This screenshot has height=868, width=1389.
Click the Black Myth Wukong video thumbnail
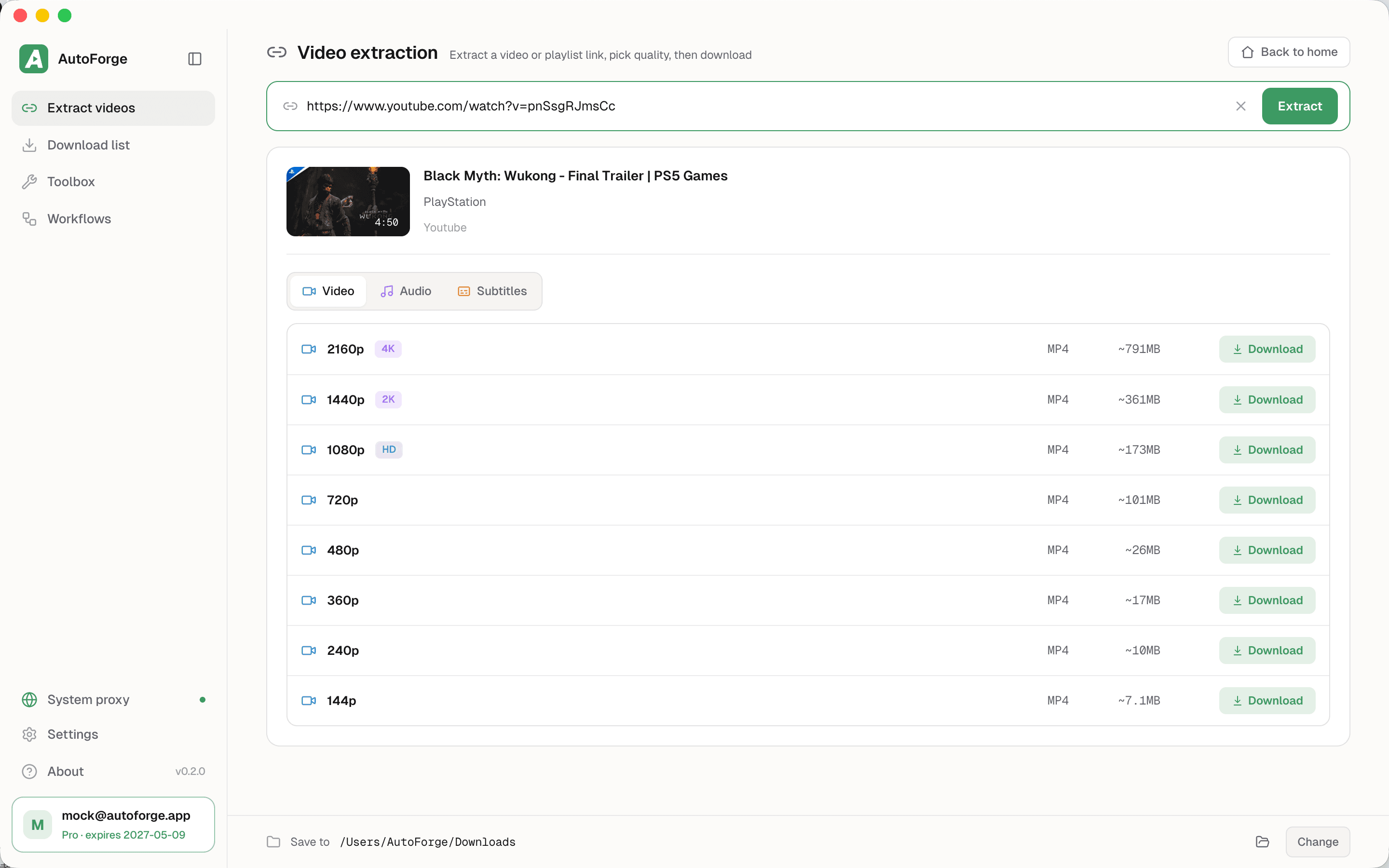[x=348, y=202]
